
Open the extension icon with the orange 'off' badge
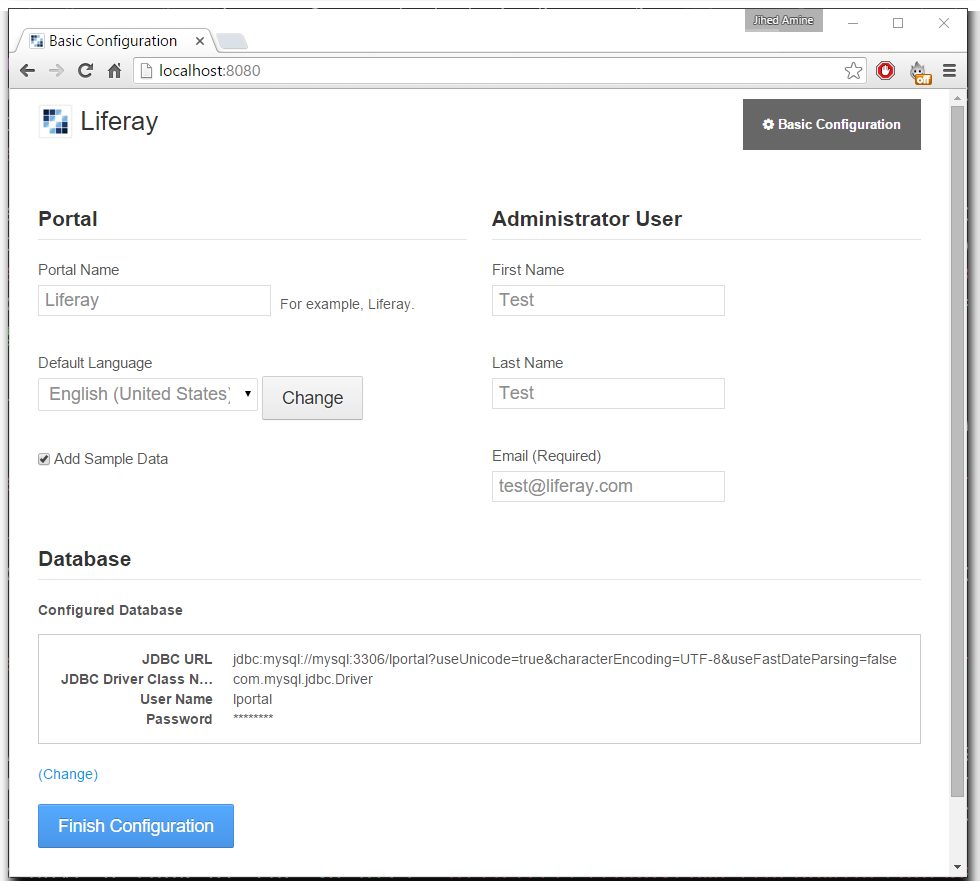tap(920, 72)
